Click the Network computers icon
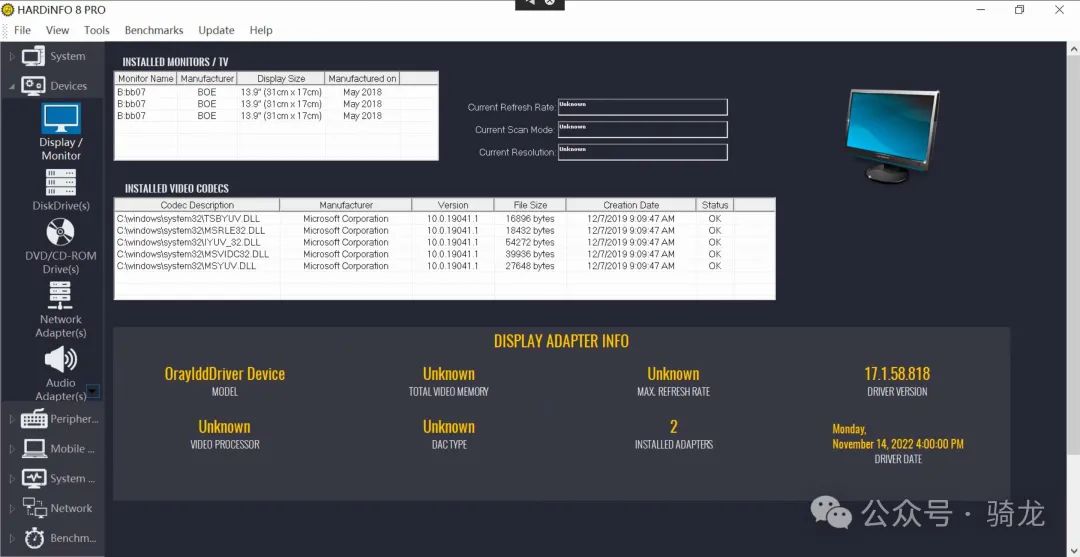Viewport: 1080px width, 557px height. (x=34, y=507)
